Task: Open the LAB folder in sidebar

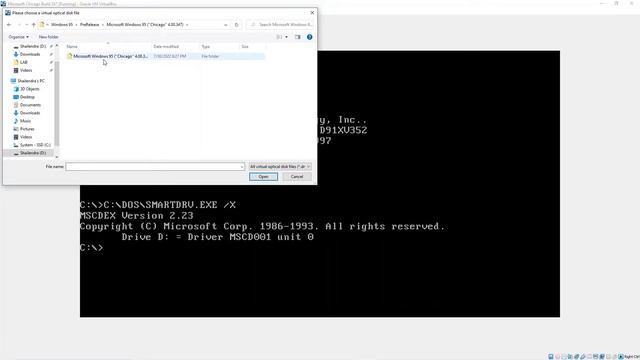Action: click(24, 62)
